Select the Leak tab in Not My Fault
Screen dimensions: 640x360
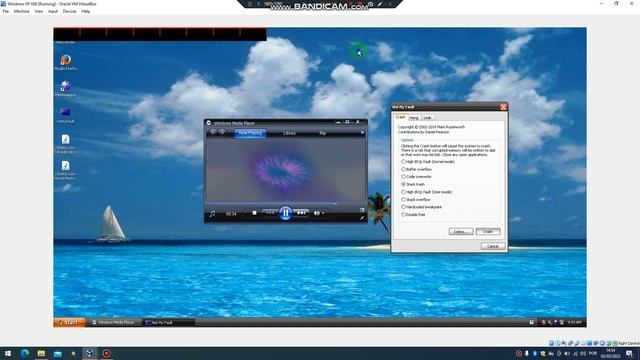click(427, 118)
